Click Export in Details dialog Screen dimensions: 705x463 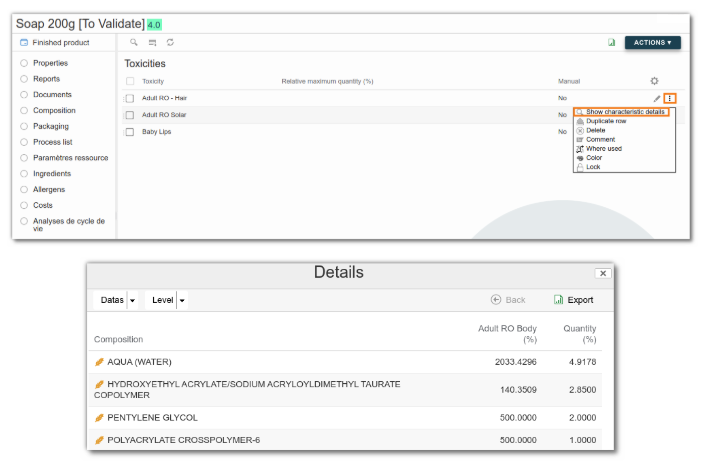pos(574,300)
